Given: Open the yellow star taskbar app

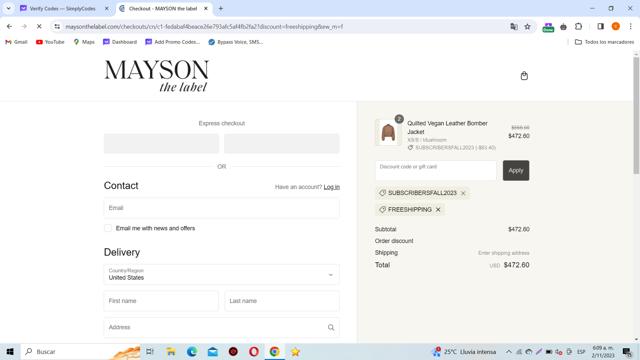Looking at the screenshot, I should click(x=295, y=351).
